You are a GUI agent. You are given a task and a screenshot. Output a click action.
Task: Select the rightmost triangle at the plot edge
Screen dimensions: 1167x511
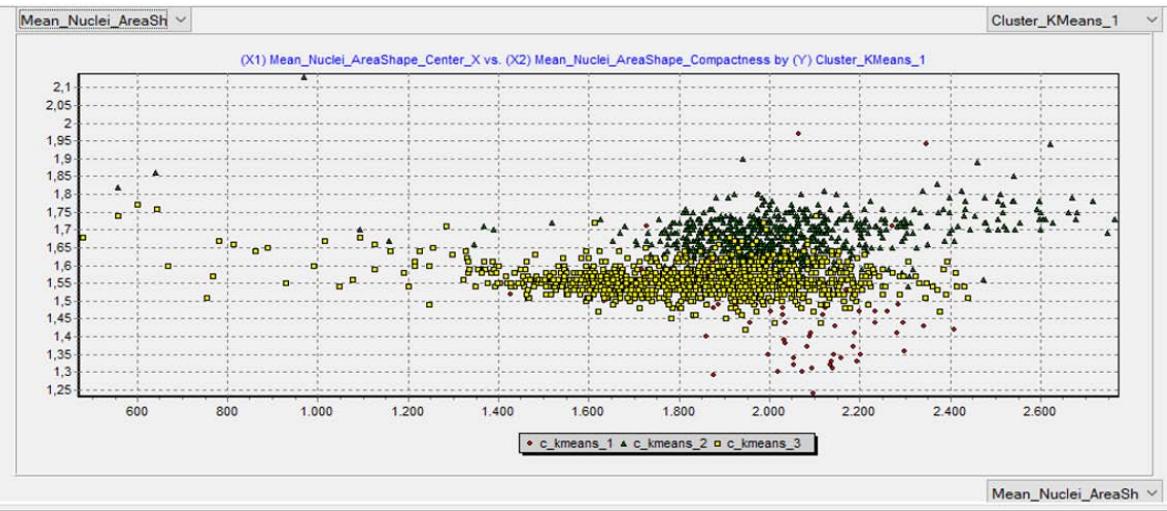1115,219
